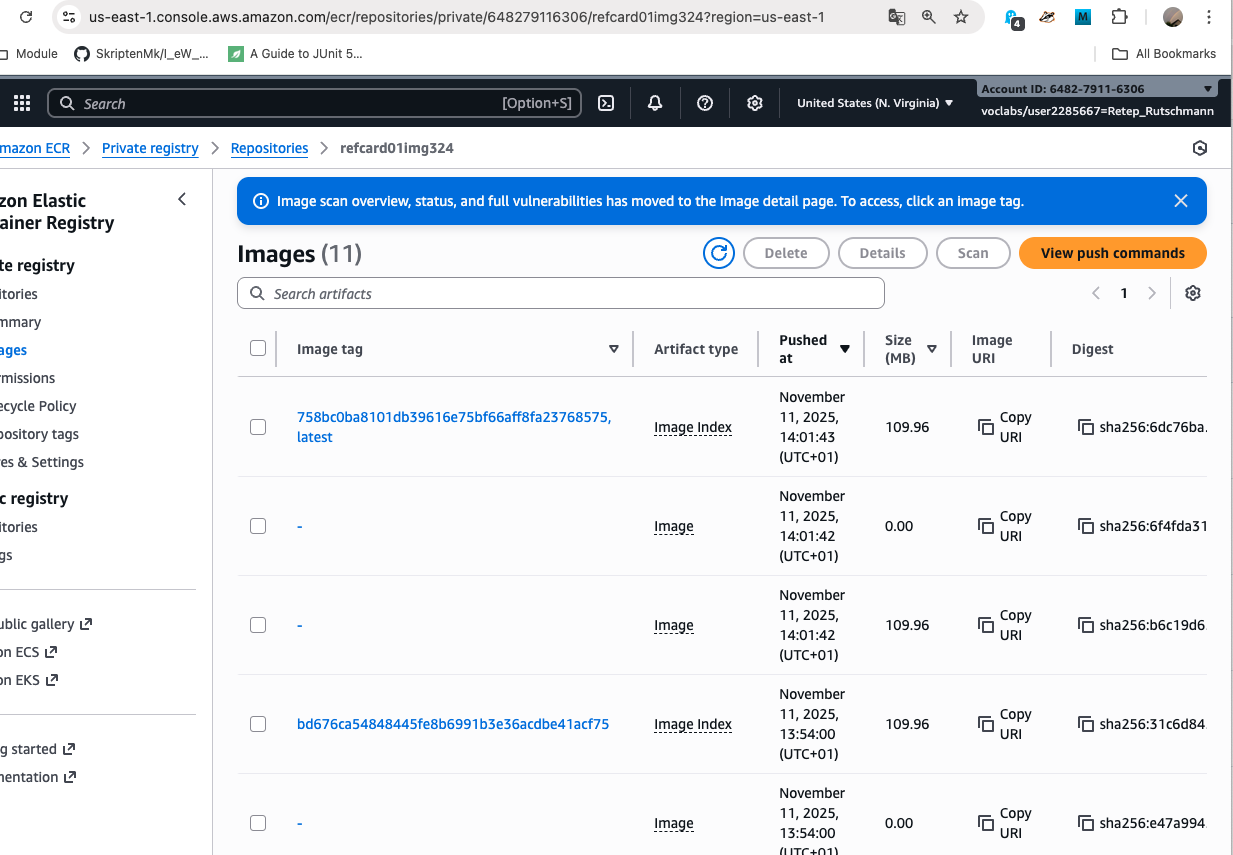This screenshot has width=1233, height=855.
Task: Open table preferences gear beside pagination
Action: (x=1193, y=293)
